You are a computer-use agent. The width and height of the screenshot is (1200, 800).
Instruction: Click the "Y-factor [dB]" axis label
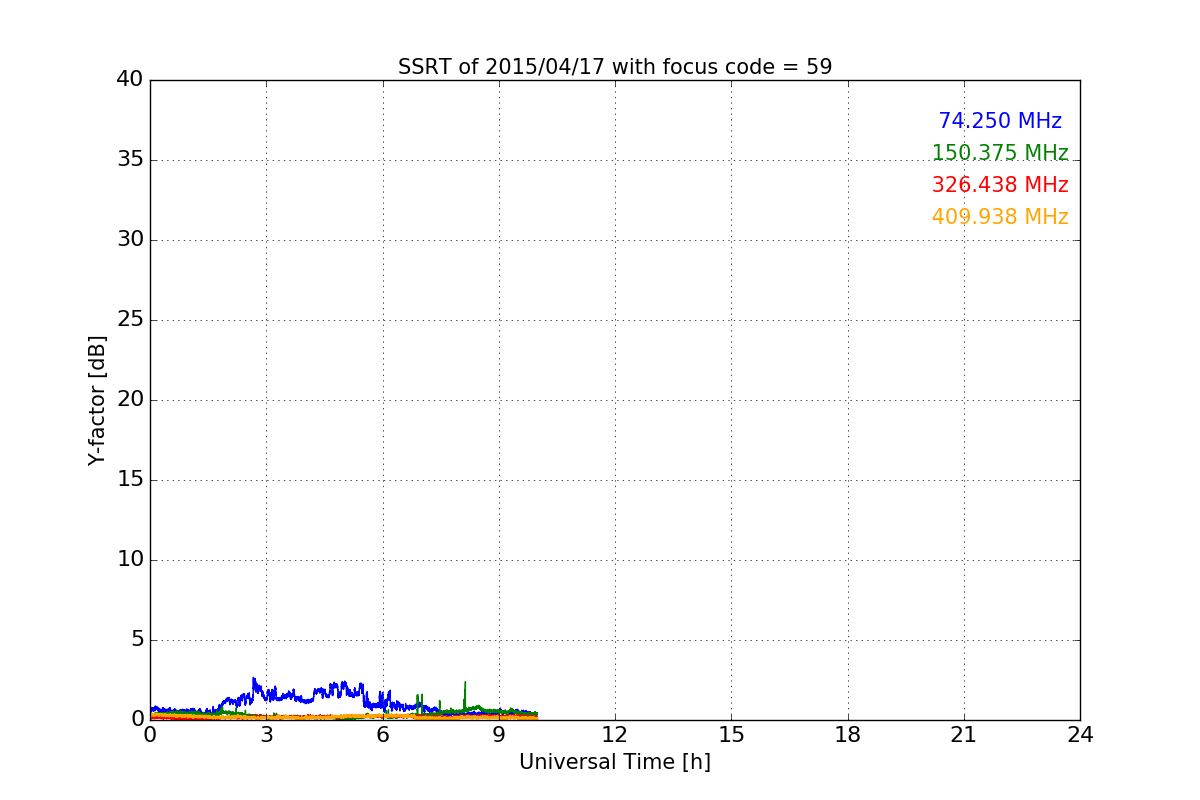coord(97,400)
